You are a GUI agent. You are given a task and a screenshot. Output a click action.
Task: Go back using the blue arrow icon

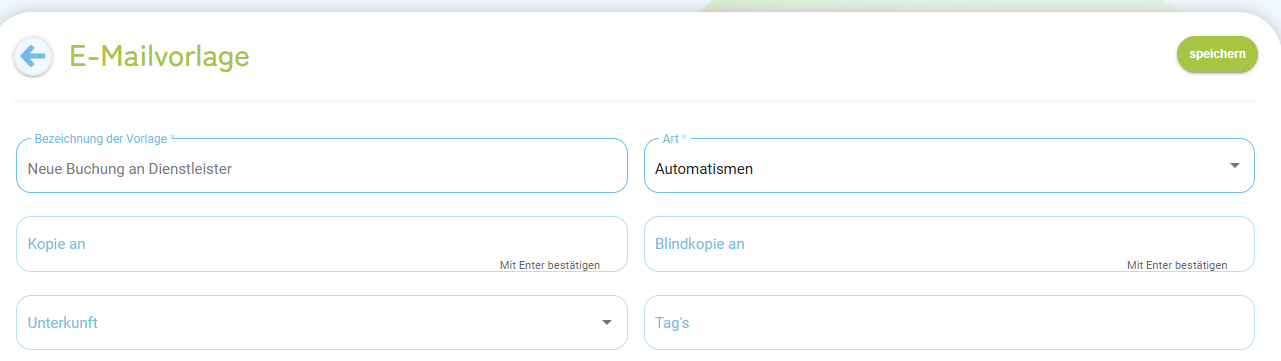(x=33, y=56)
